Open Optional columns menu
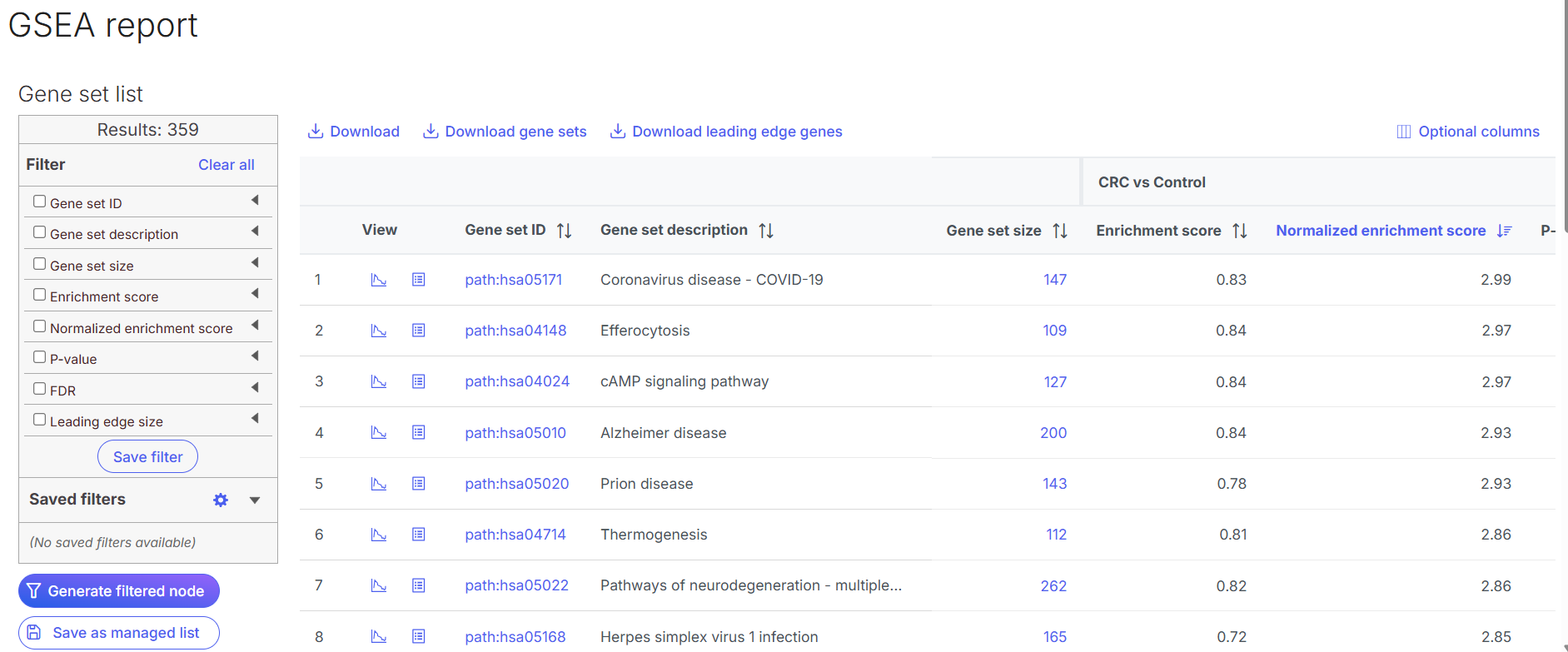 click(1468, 132)
